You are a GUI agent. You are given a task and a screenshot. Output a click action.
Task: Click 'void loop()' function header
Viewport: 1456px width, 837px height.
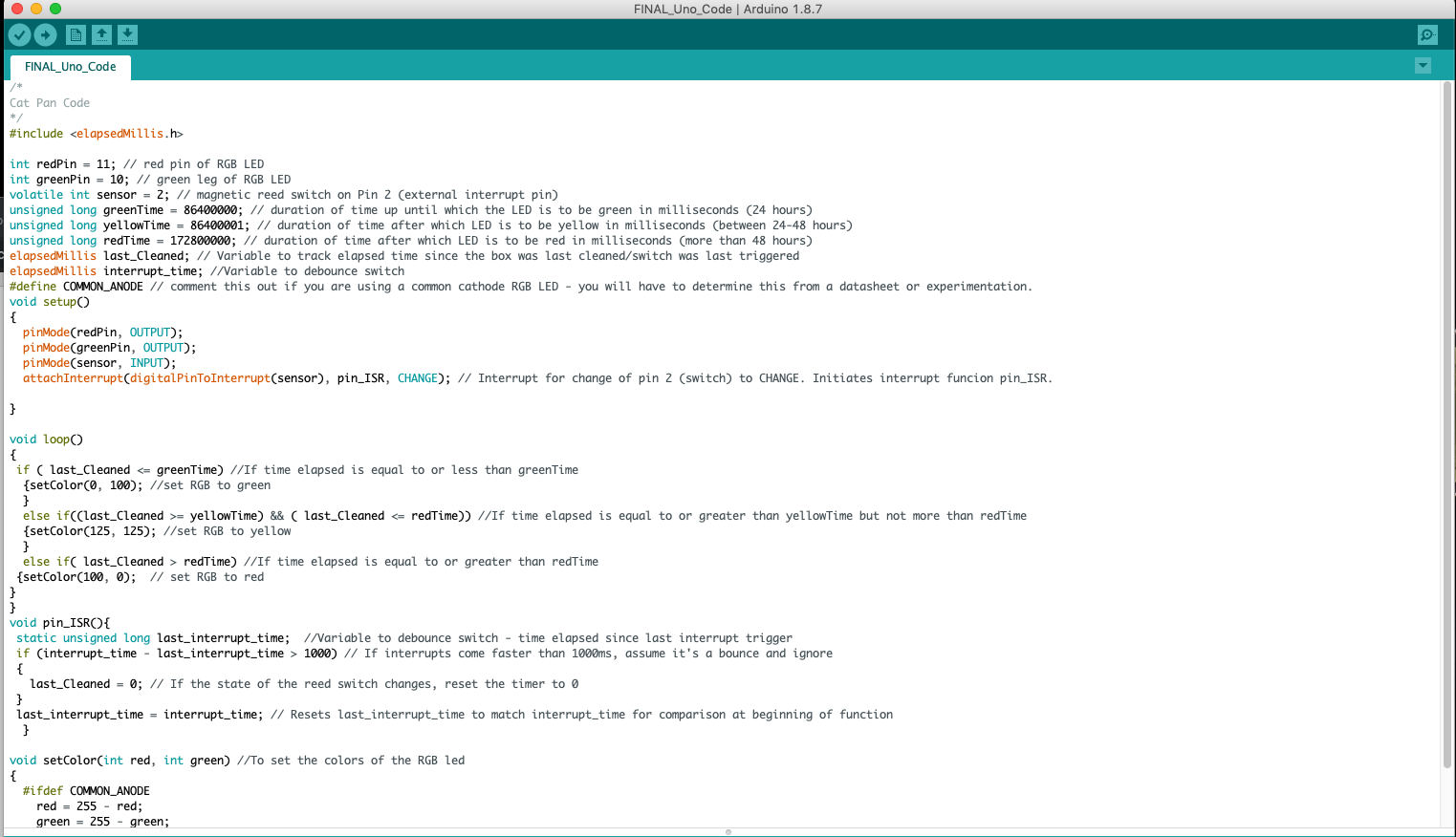(x=46, y=440)
